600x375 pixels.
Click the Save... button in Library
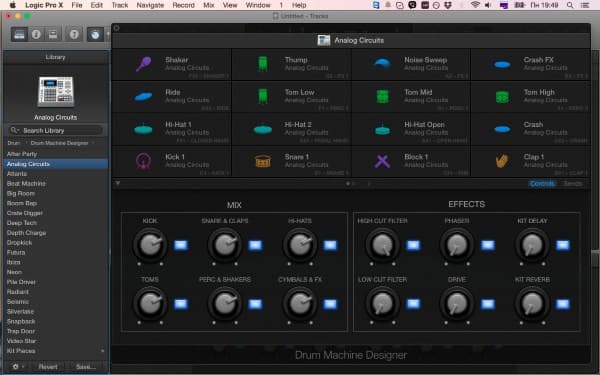point(86,367)
